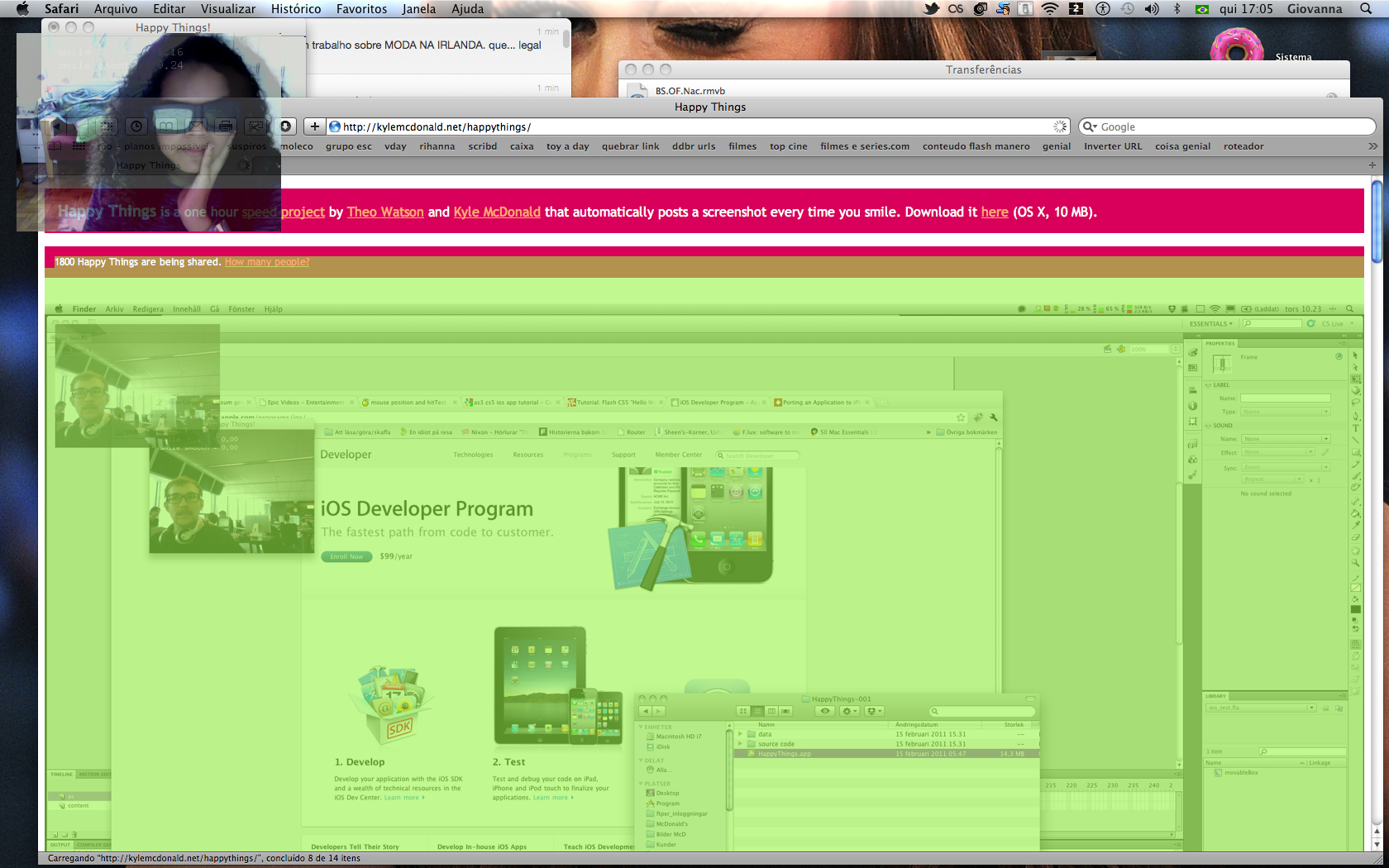The height and width of the screenshot is (868, 1389).
Task: Click the new tab plus button
Action: [x=1372, y=165]
